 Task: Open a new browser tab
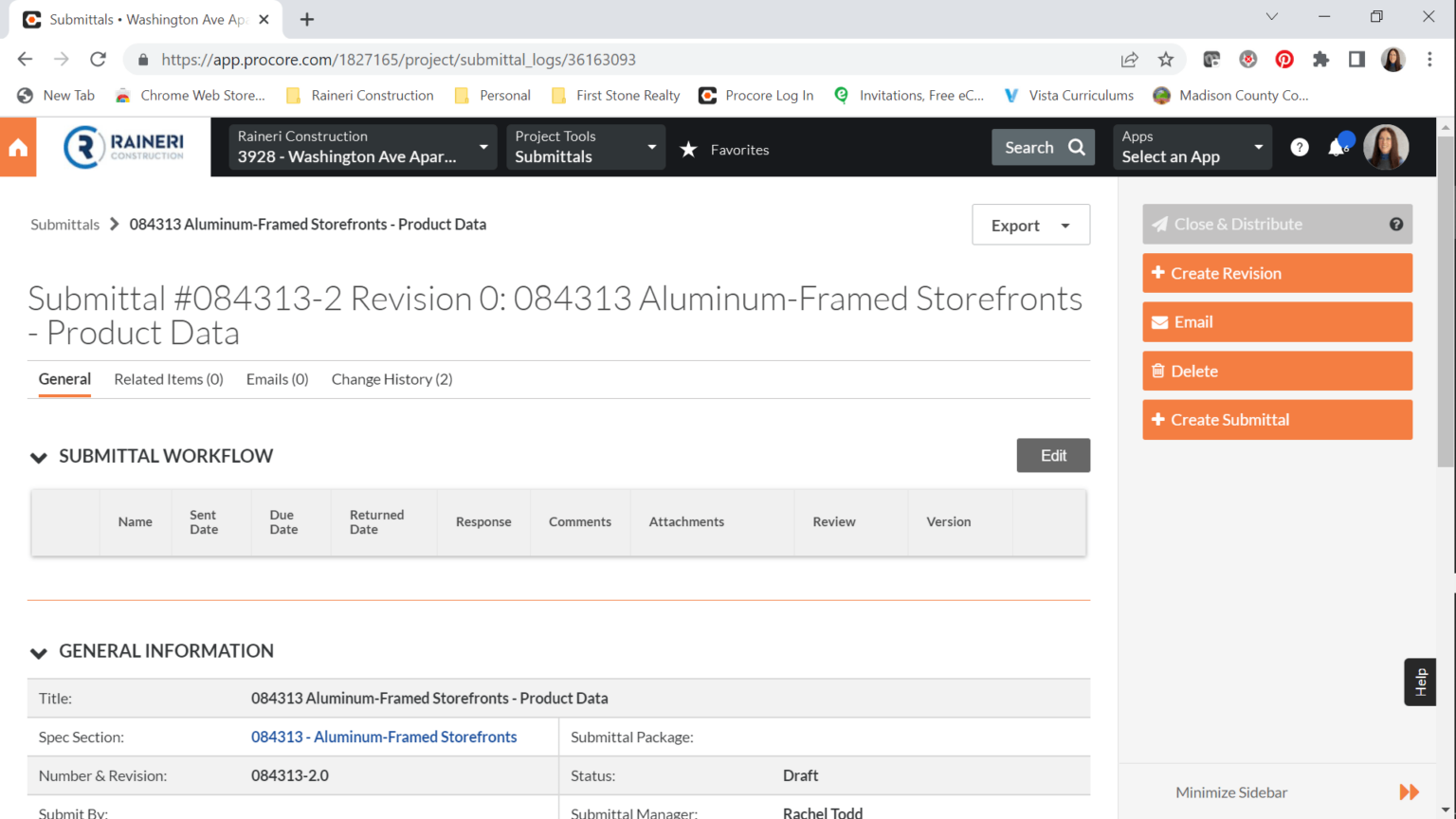pos(307,19)
